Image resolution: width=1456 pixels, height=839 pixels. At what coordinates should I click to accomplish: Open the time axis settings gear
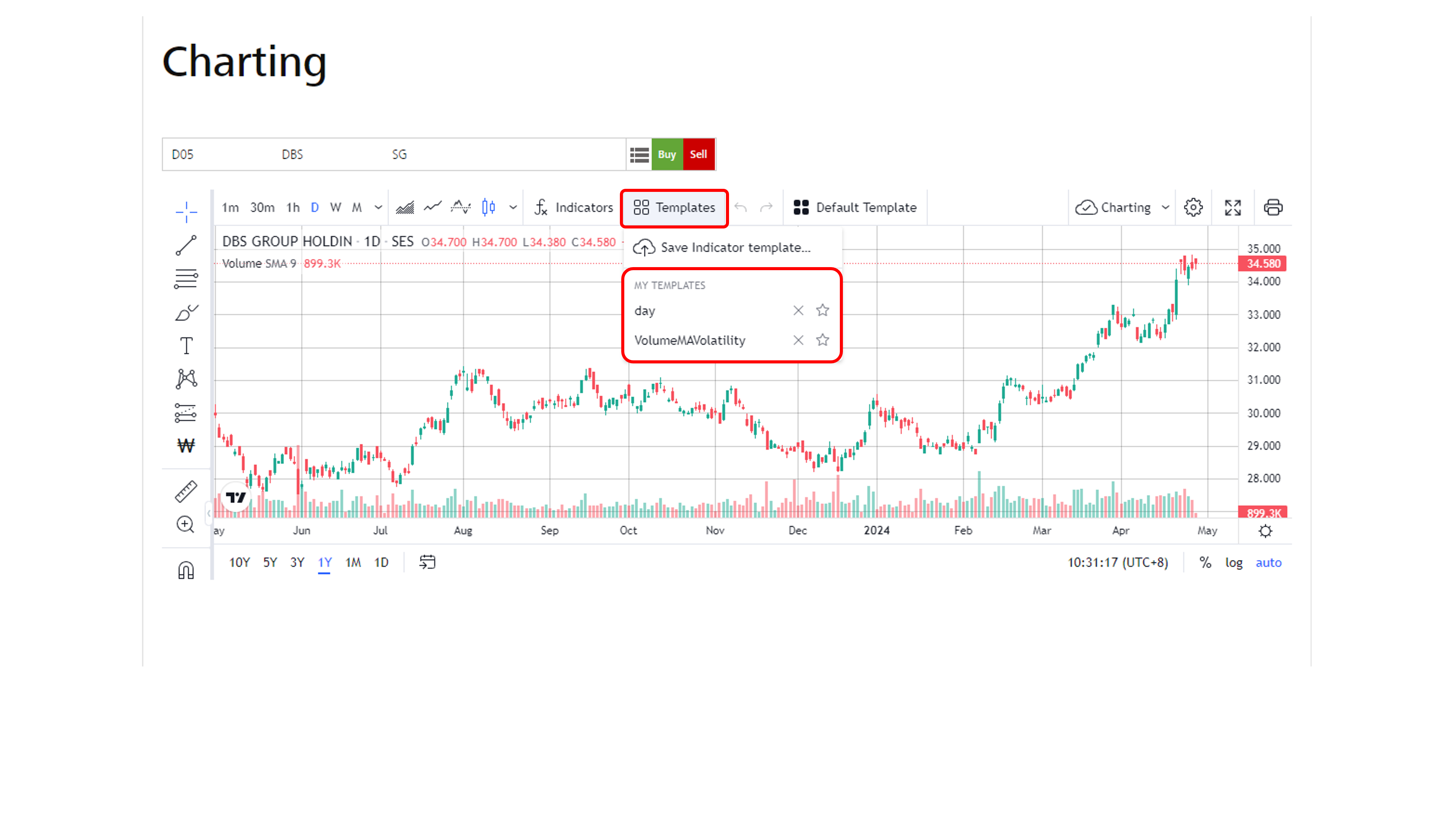coord(1266,531)
